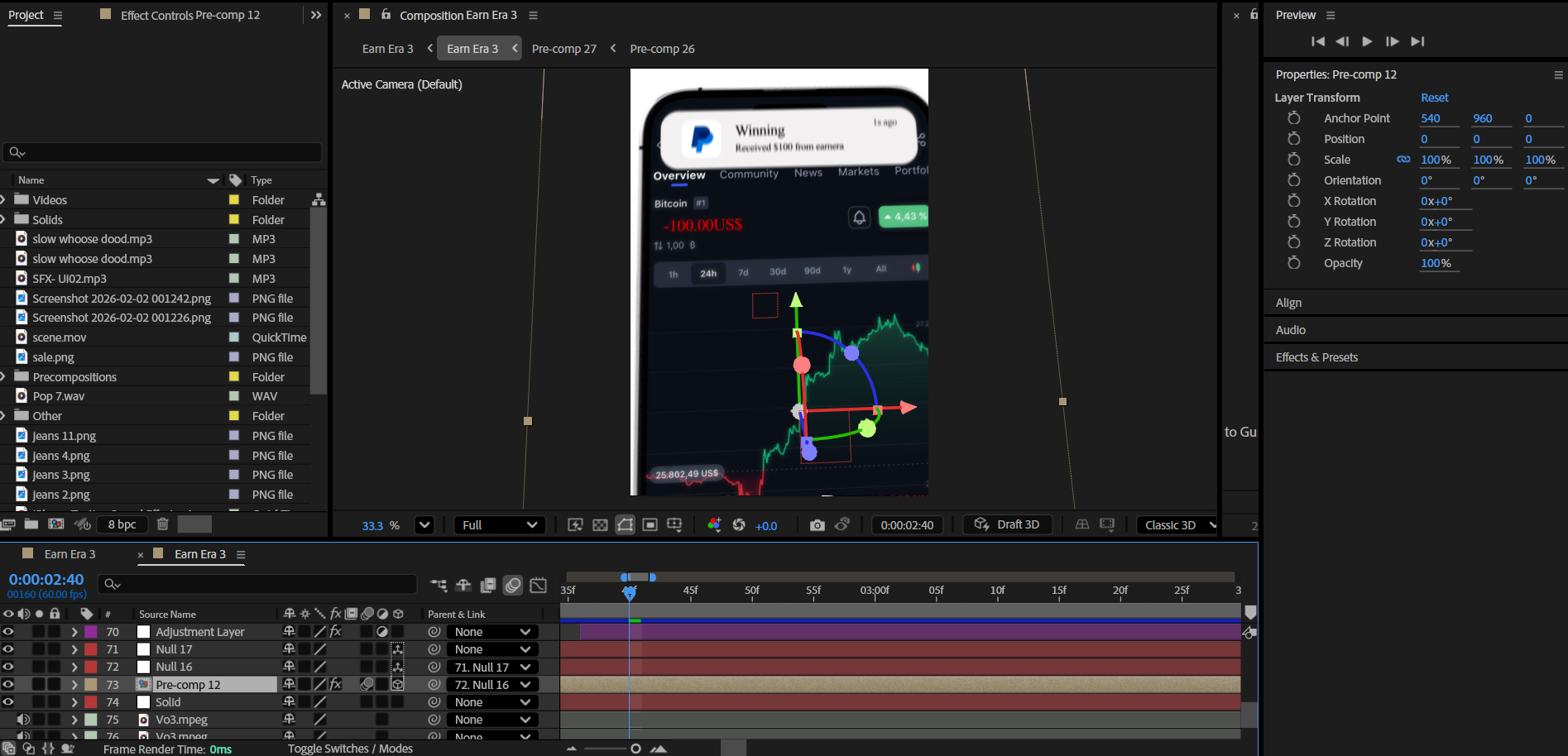This screenshot has width=1568, height=756.
Task: Open the Effects & Presets panel
Action: tap(1316, 357)
